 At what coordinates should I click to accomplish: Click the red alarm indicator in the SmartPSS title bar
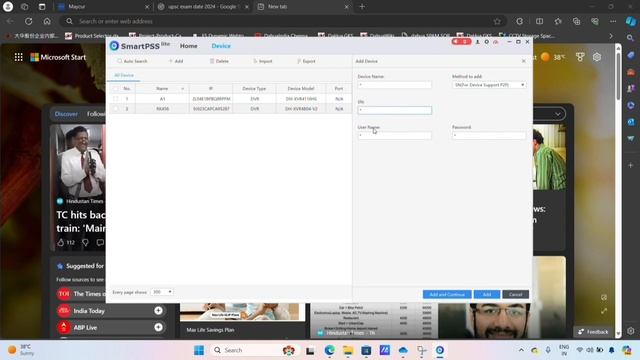[461, 42]
